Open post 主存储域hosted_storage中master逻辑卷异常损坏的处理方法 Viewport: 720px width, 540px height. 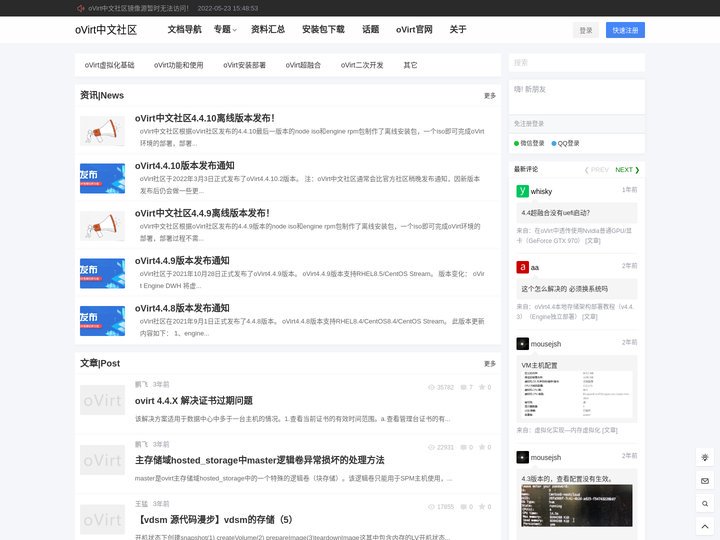(x=259, y=460)
